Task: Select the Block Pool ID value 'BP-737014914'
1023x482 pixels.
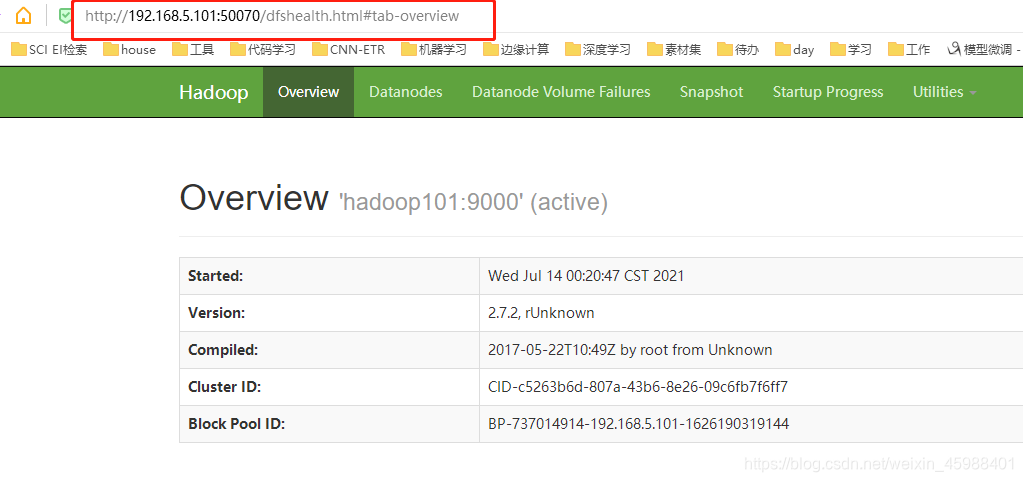Action: (639, 424)
